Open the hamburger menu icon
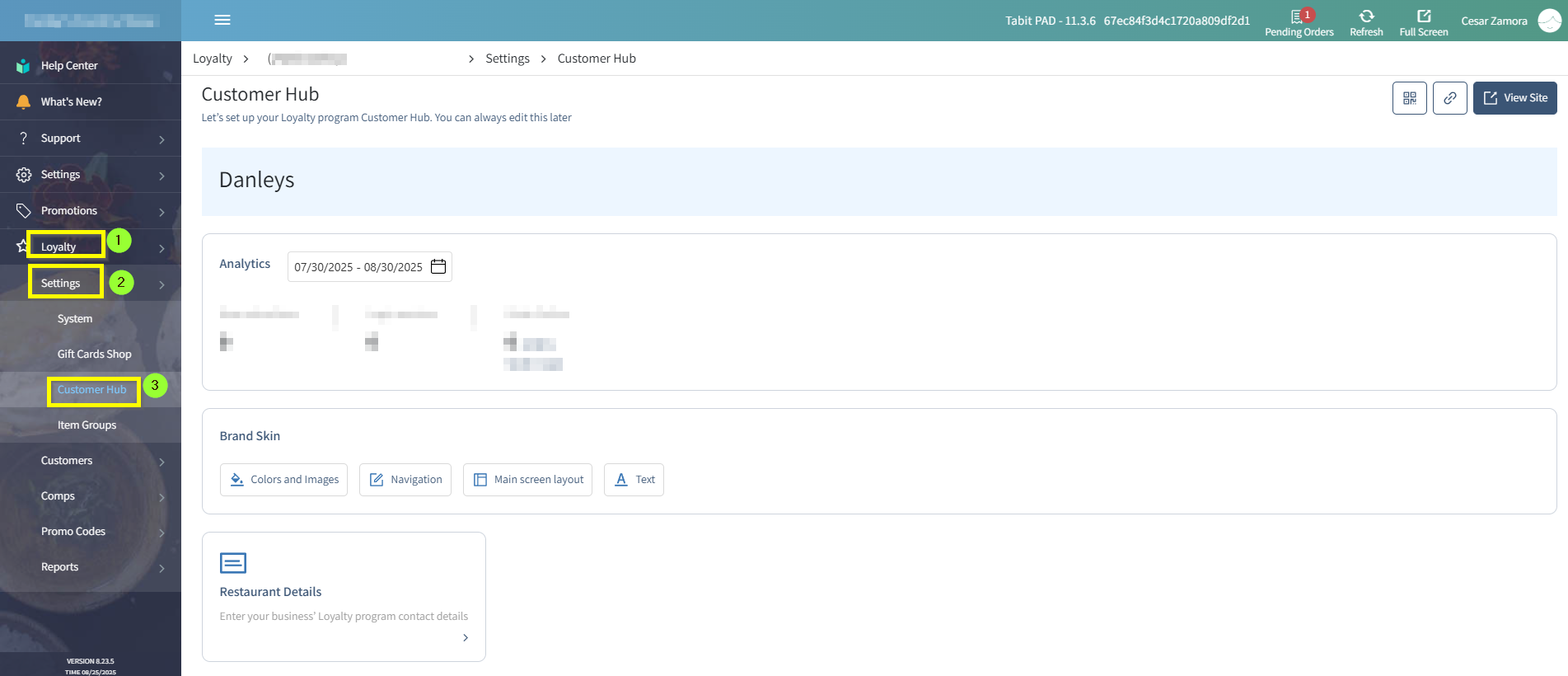The image size is (1568, 676). [222, 20]
